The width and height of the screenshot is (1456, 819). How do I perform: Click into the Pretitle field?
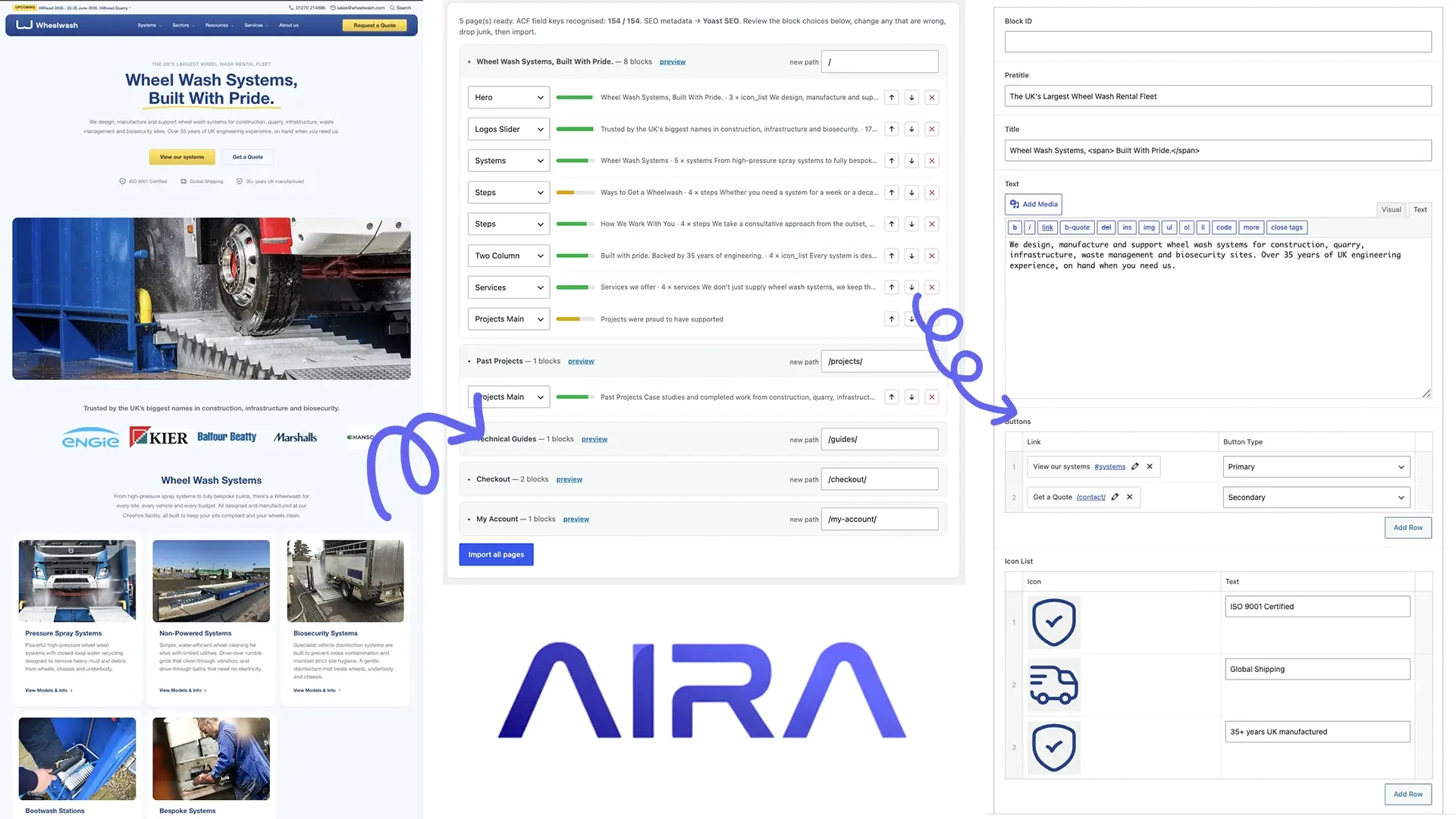[1218, 96]
